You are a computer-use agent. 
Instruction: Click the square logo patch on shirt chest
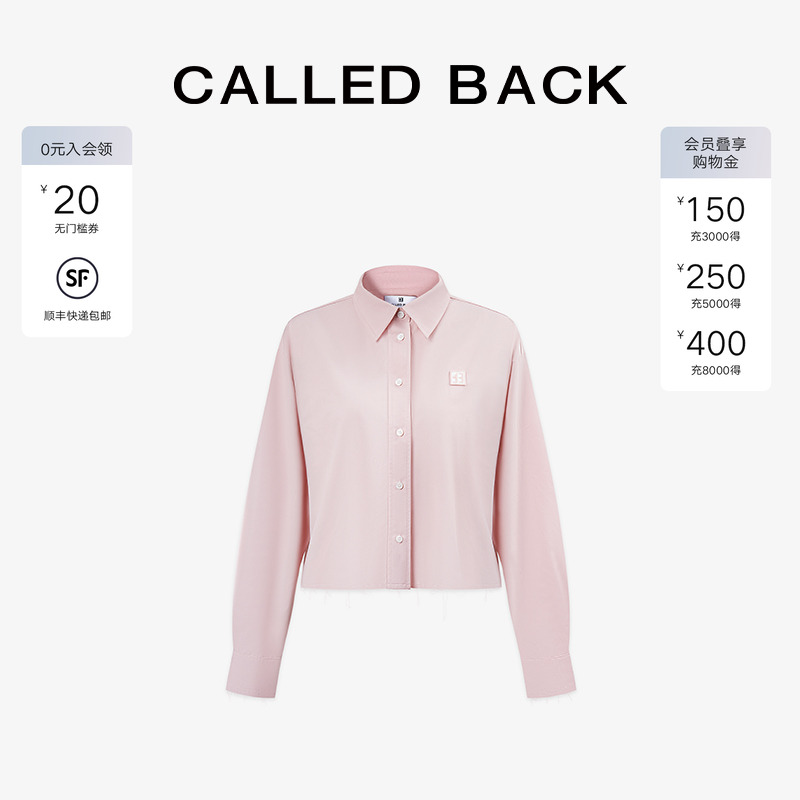coord(458,378)
